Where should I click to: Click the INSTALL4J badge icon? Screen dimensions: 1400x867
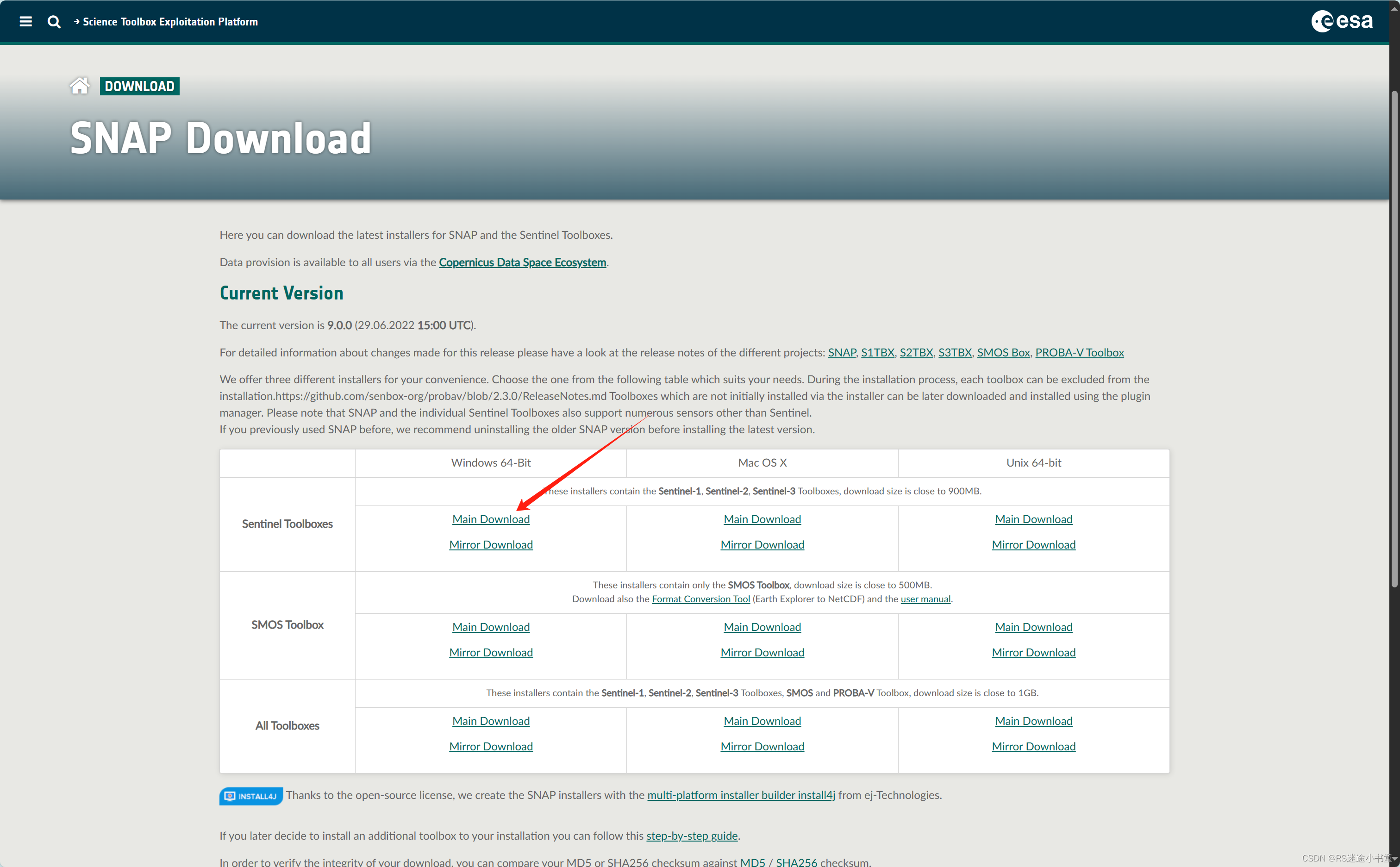point(250,796)
